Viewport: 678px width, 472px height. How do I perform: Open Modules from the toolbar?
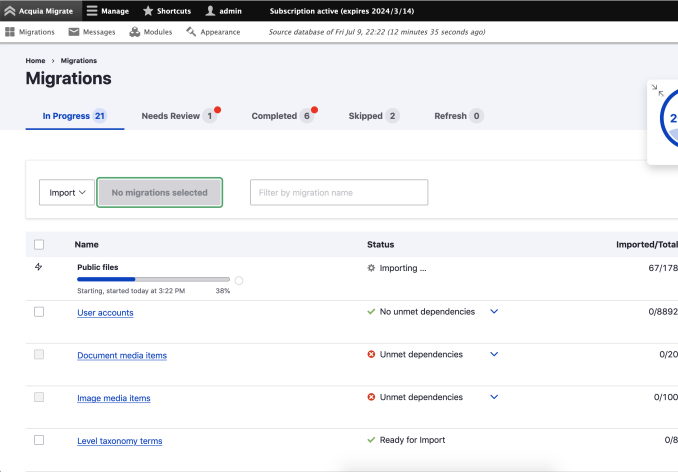point(135,32)
